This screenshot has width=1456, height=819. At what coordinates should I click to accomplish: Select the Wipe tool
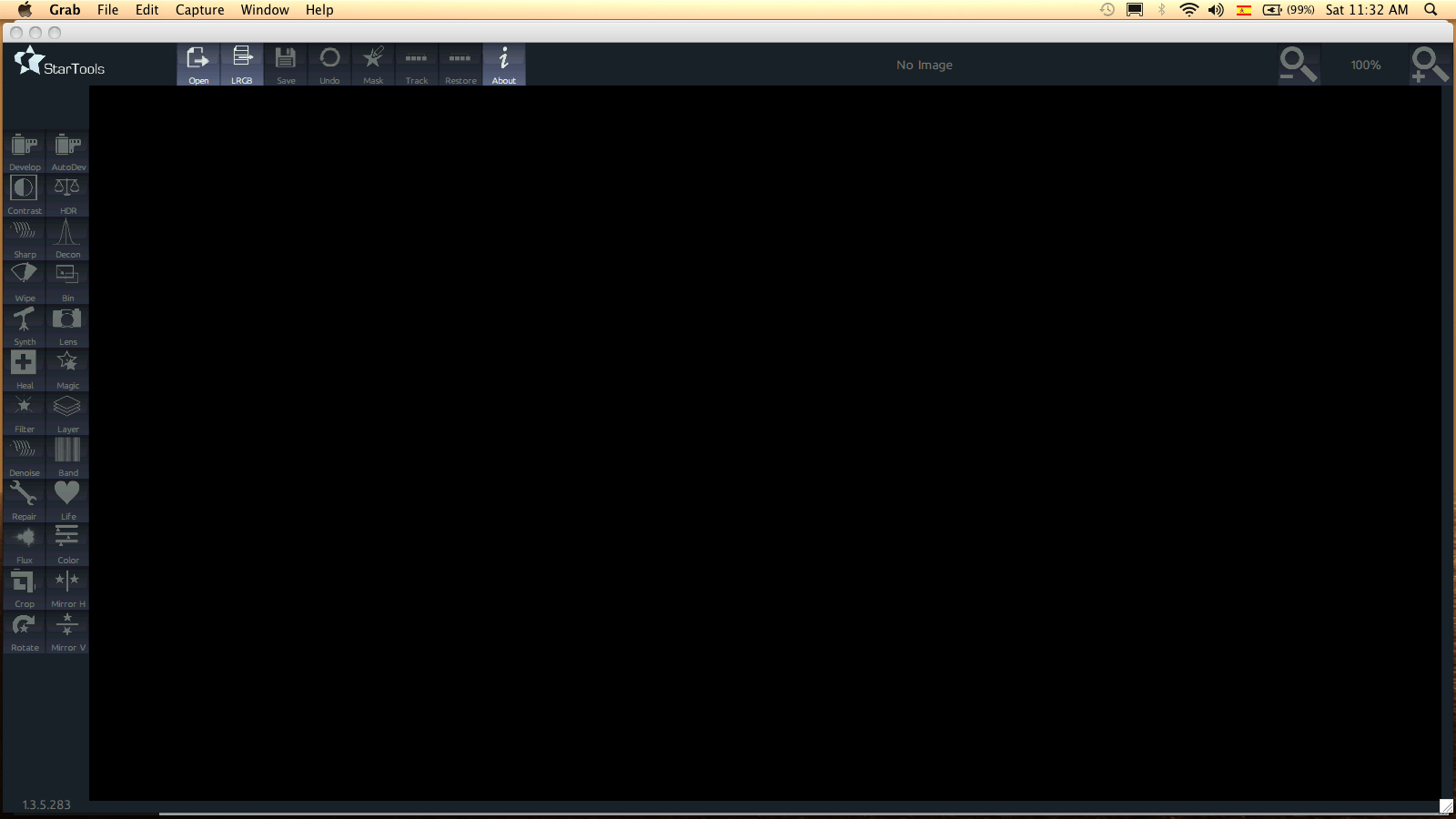pos(25,282)
